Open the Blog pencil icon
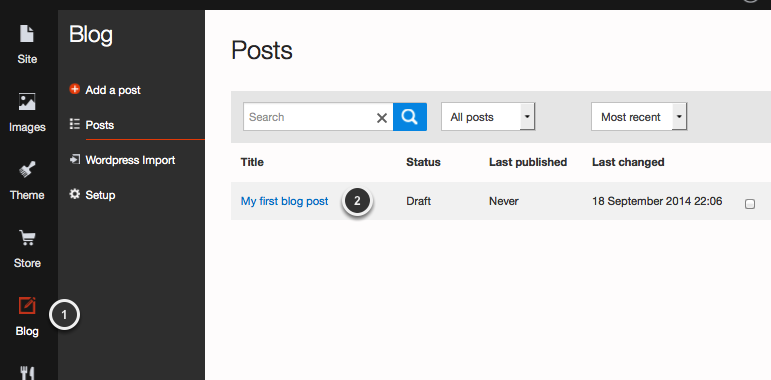 pyautogui.click(x=27, y=306)
